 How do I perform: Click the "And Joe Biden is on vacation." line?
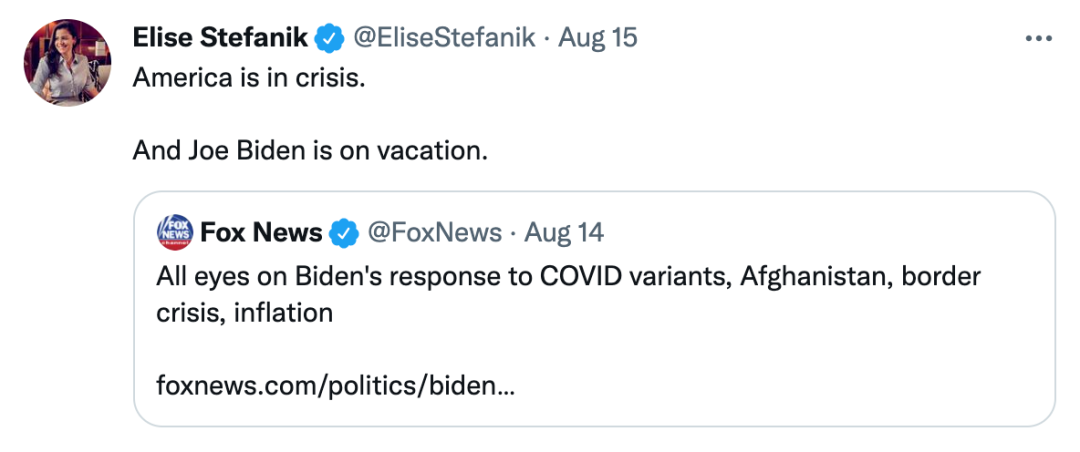coord(310,151)
